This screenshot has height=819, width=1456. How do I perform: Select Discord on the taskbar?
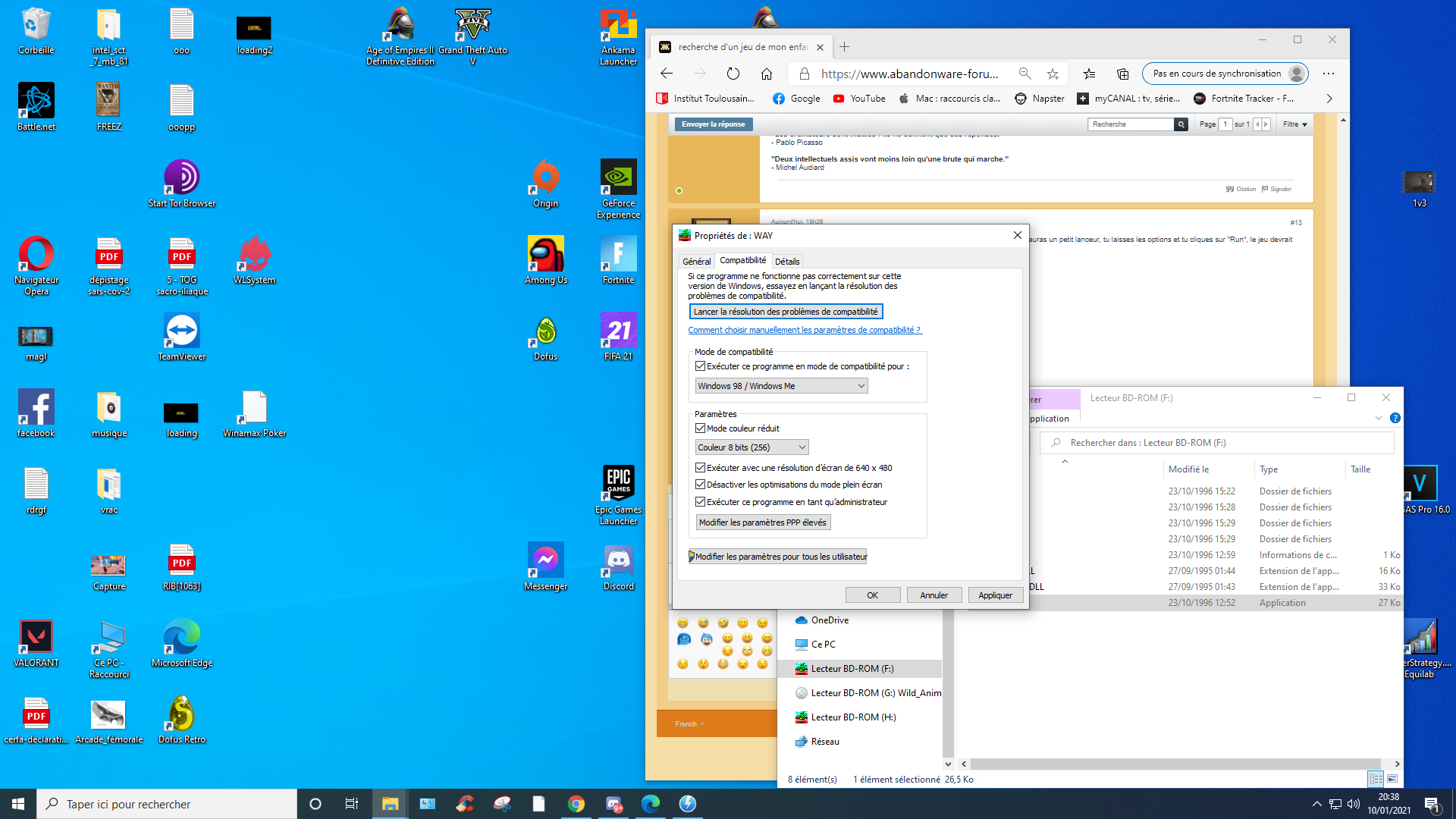point(613,804)
